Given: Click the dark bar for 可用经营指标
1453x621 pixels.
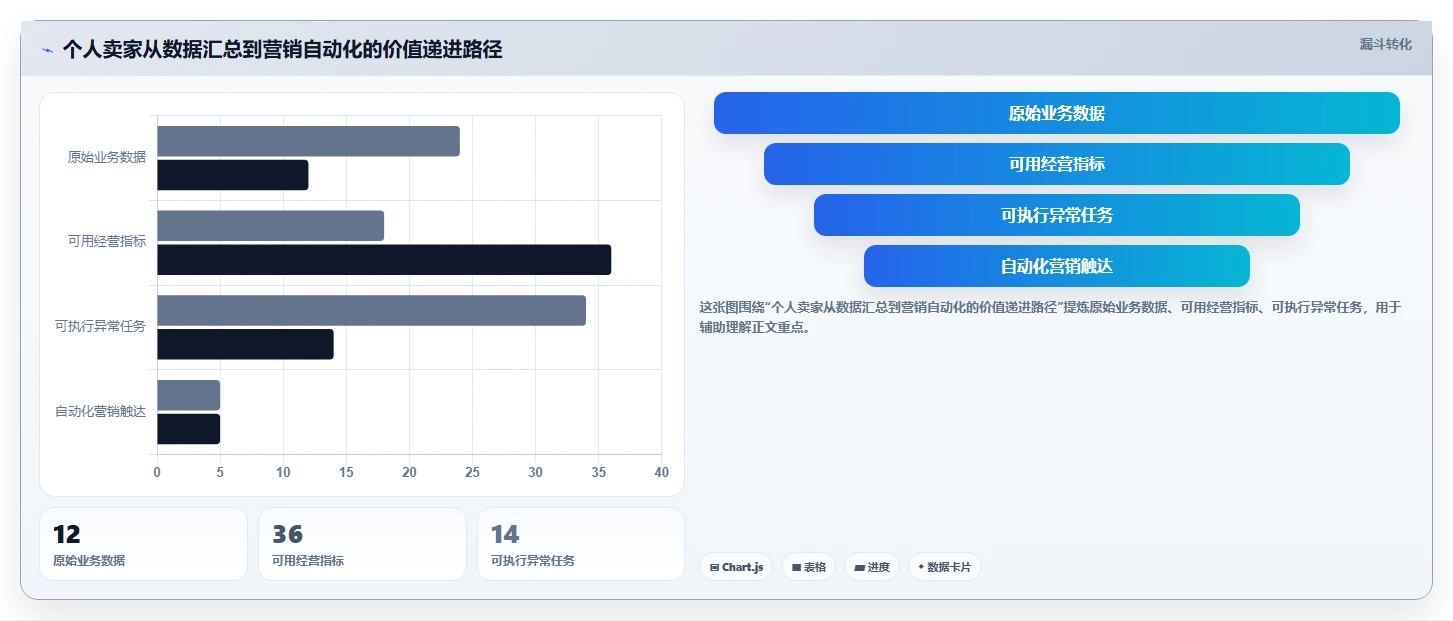Looking at the screenshot, I should click(384, 260).
